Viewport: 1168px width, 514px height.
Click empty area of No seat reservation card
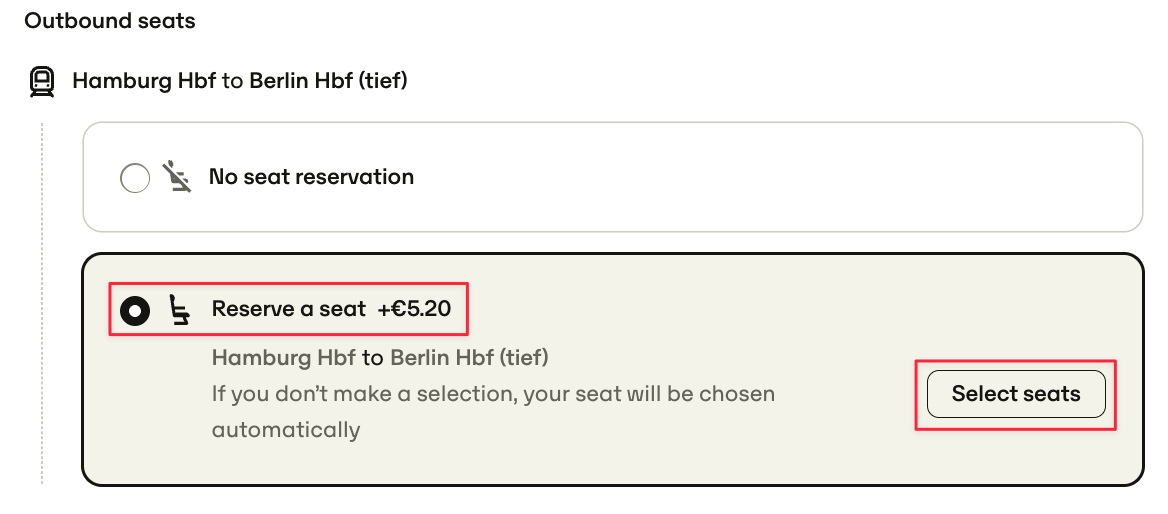pyautogui.click(x=745, y=177)
